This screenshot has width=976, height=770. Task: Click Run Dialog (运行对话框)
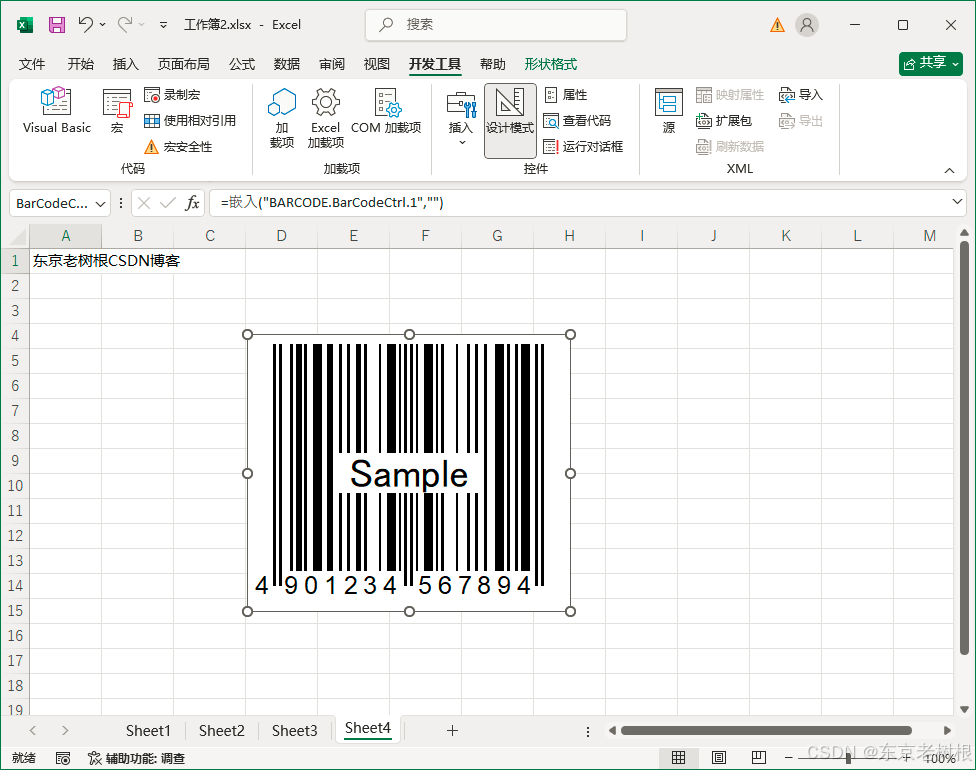tap(583, 147)
